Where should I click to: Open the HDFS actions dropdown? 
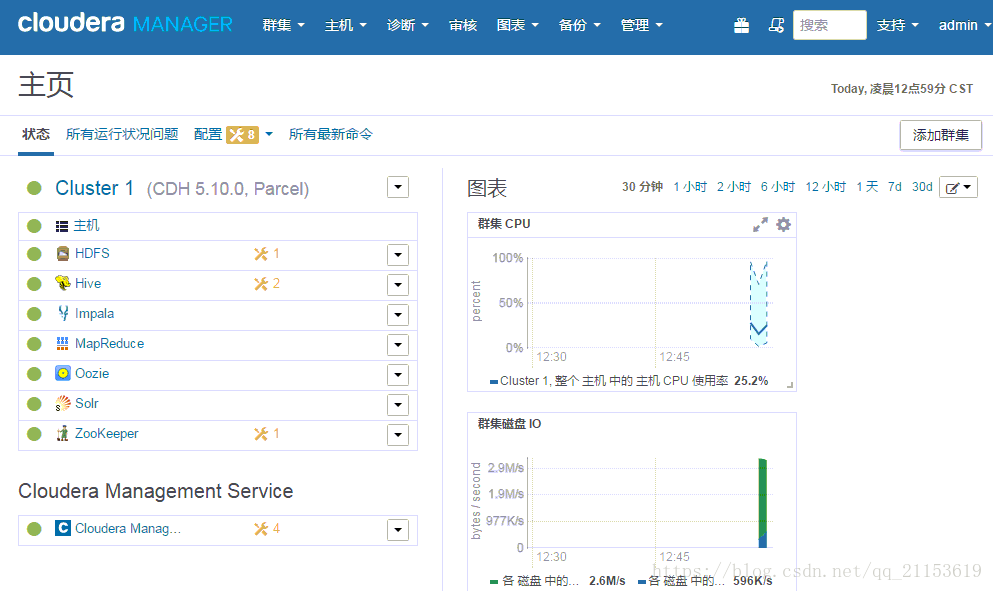coord(398,255)
